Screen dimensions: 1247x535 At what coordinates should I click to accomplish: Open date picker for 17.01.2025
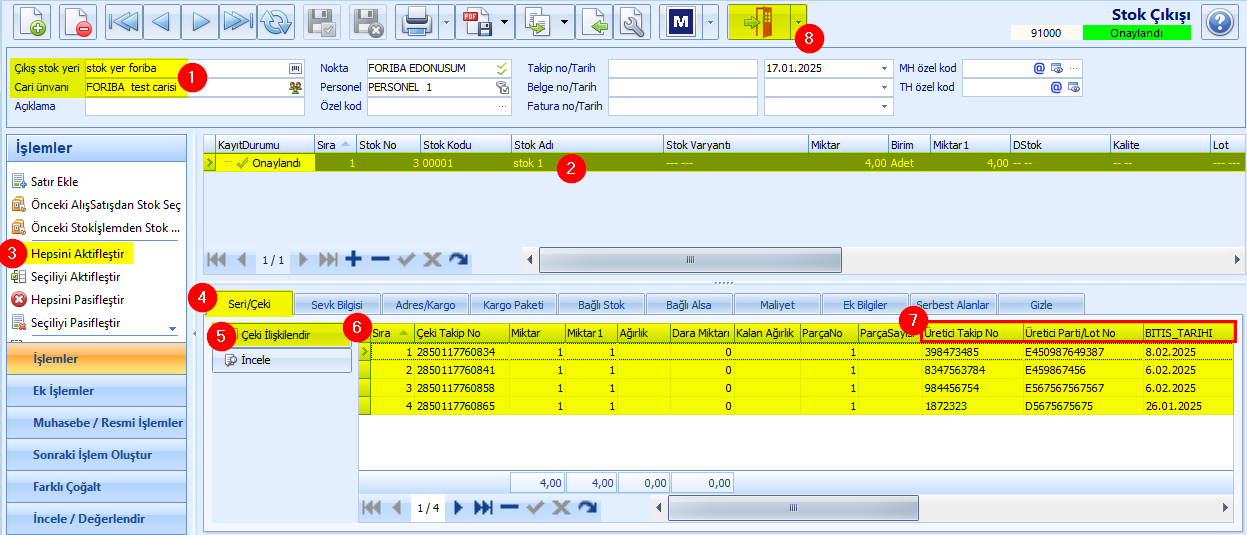[884, 68]
